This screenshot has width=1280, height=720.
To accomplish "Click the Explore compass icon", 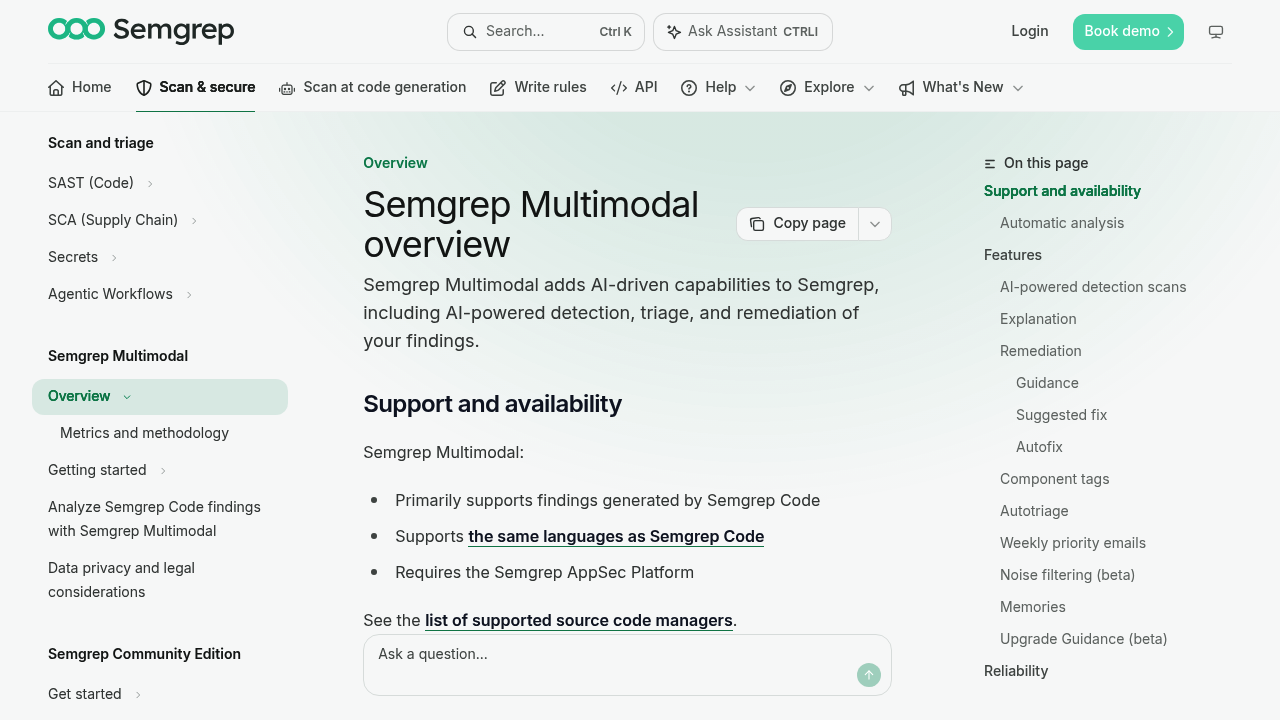I will point(788,88).
